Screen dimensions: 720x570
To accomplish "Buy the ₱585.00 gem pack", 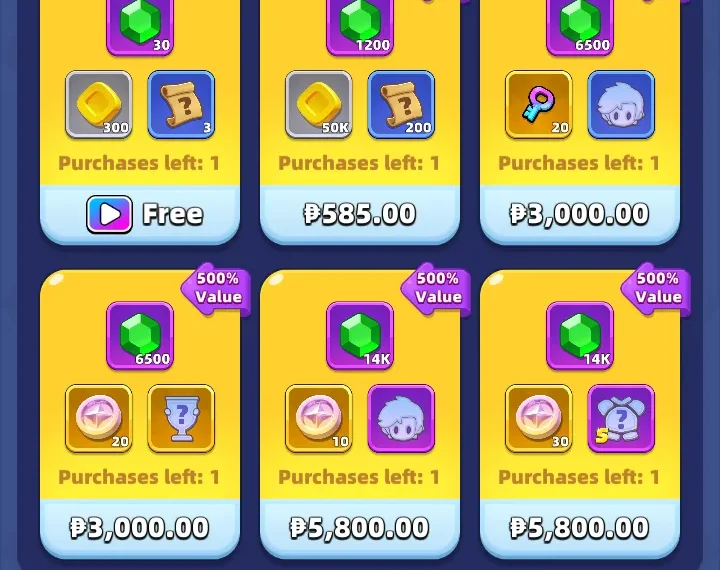I will point(360,214).
